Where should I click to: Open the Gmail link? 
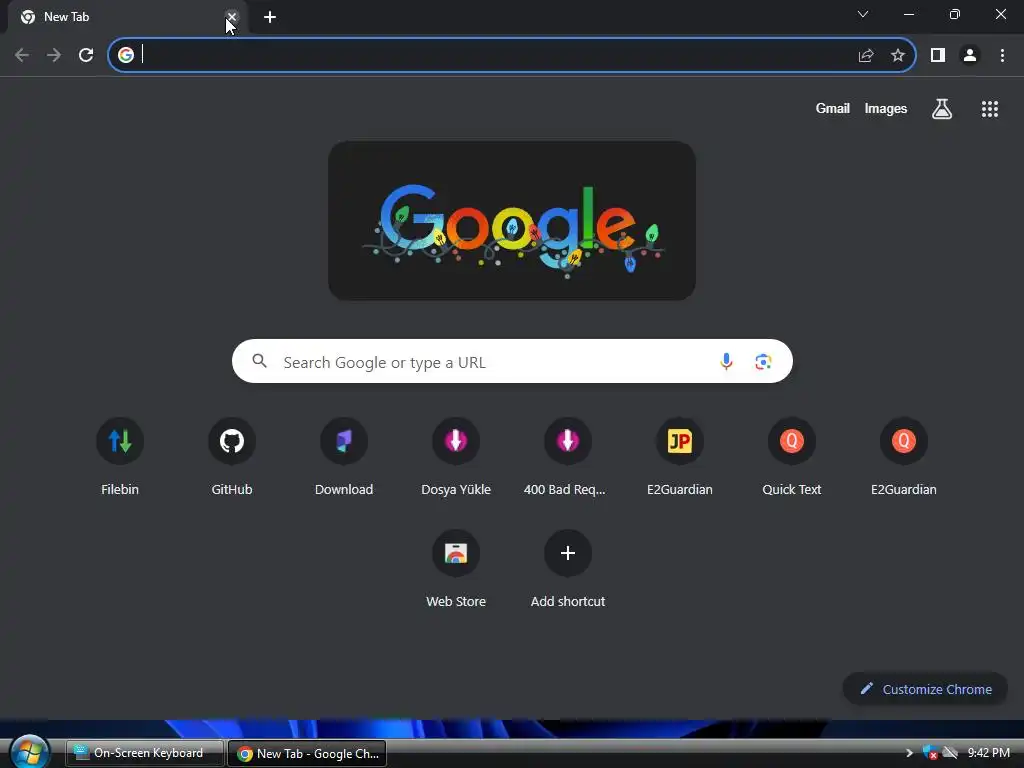833,108
